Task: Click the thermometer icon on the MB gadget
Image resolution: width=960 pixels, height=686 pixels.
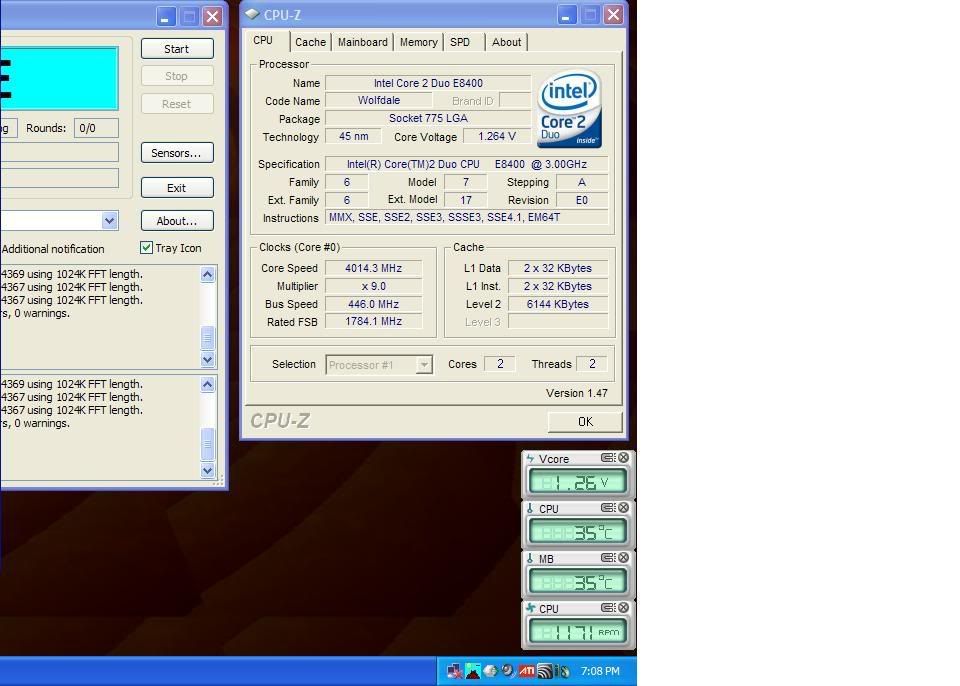Action: click(530, 558)
